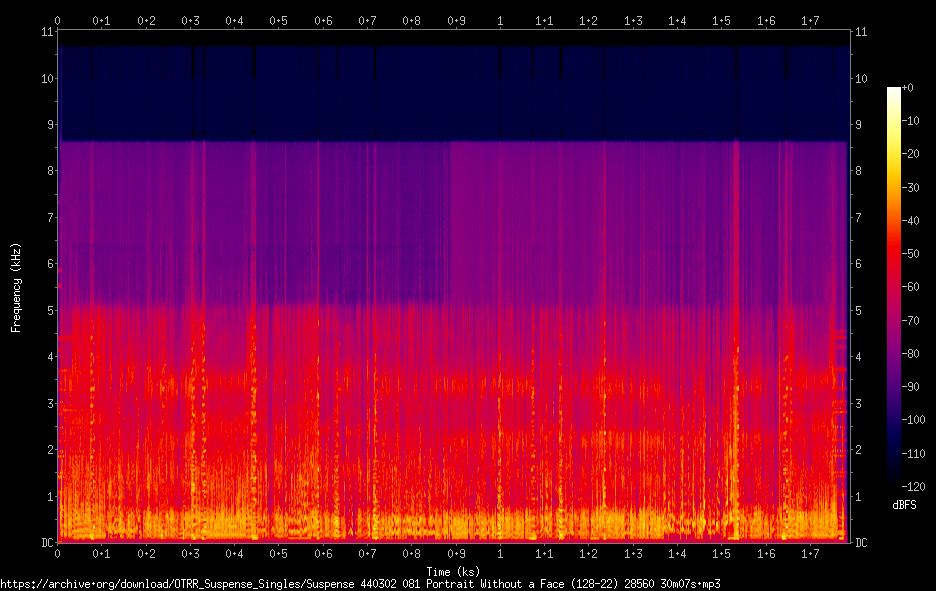Viewport: 936px width, 591px height.
Task: Click the 1·7 marker on bottom time axis
Action: click(x=810, y=554)
